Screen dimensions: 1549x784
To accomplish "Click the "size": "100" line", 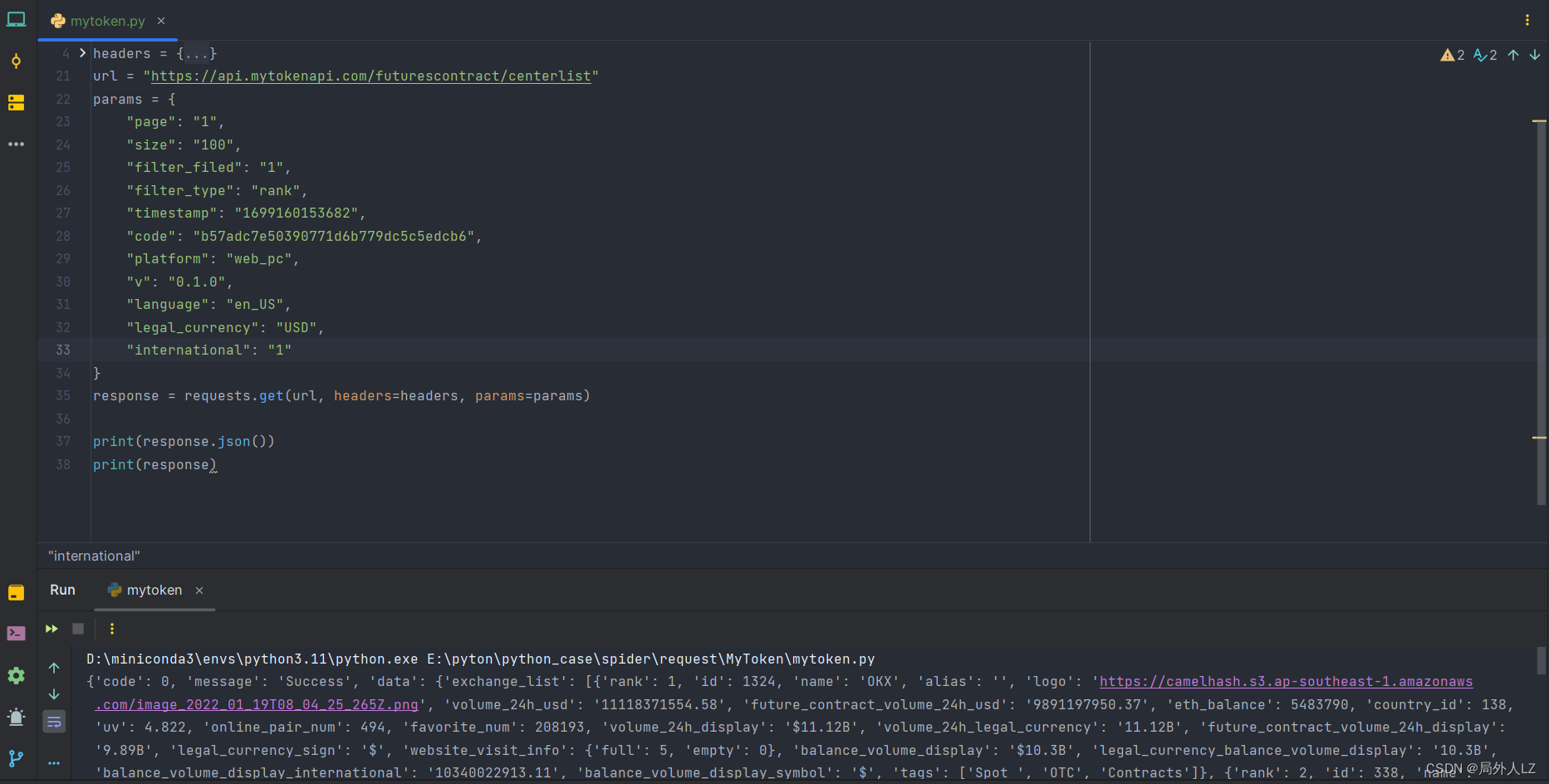I will coord(184,145).
